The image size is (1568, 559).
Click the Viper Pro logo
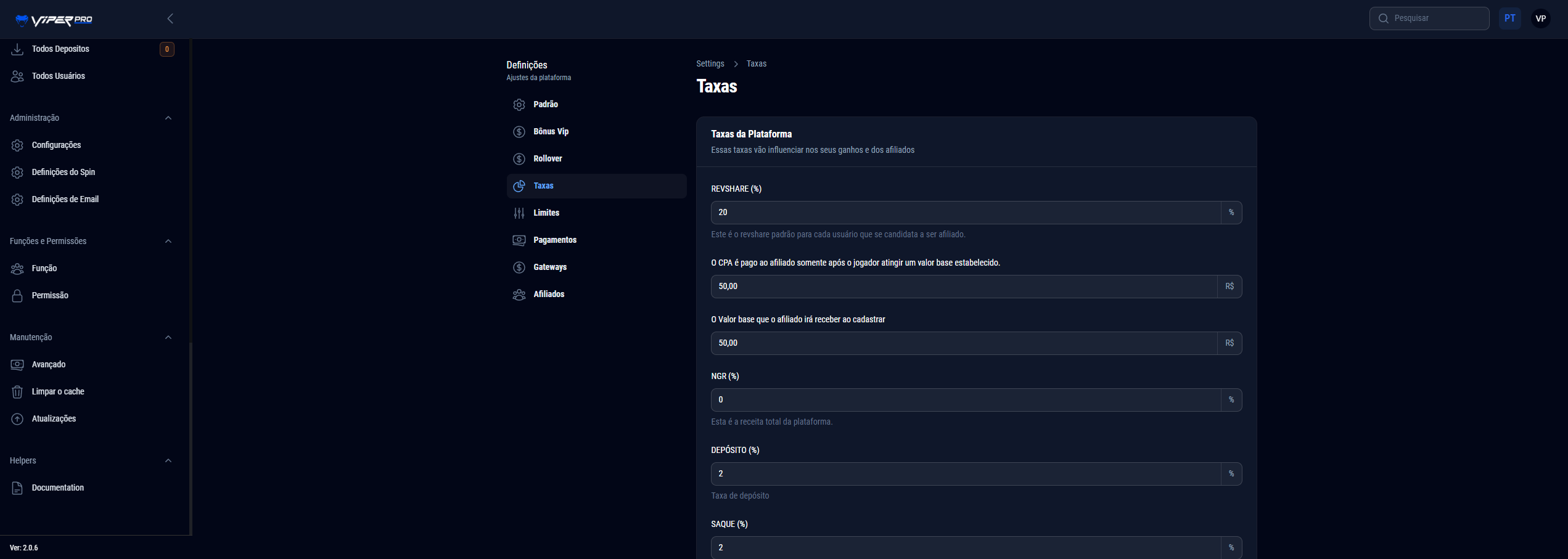pos(54,20)
